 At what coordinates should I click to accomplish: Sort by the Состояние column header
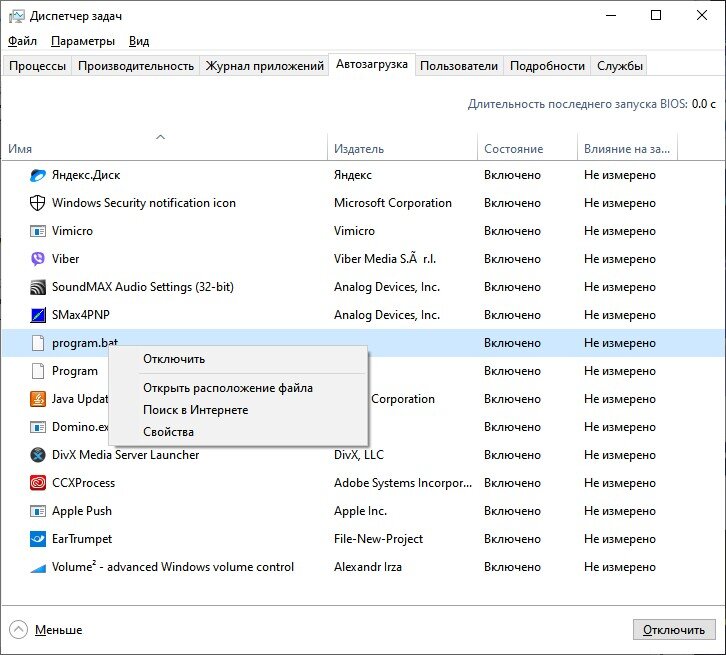point(527,149)
